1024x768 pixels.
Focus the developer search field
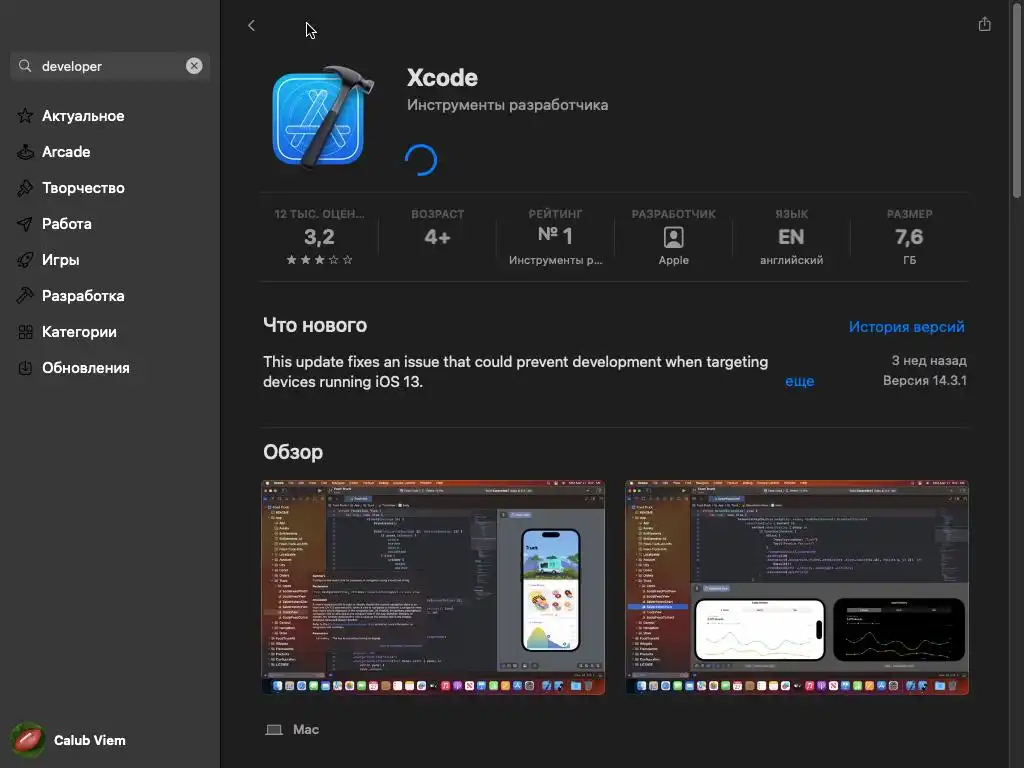click(110, 66)
